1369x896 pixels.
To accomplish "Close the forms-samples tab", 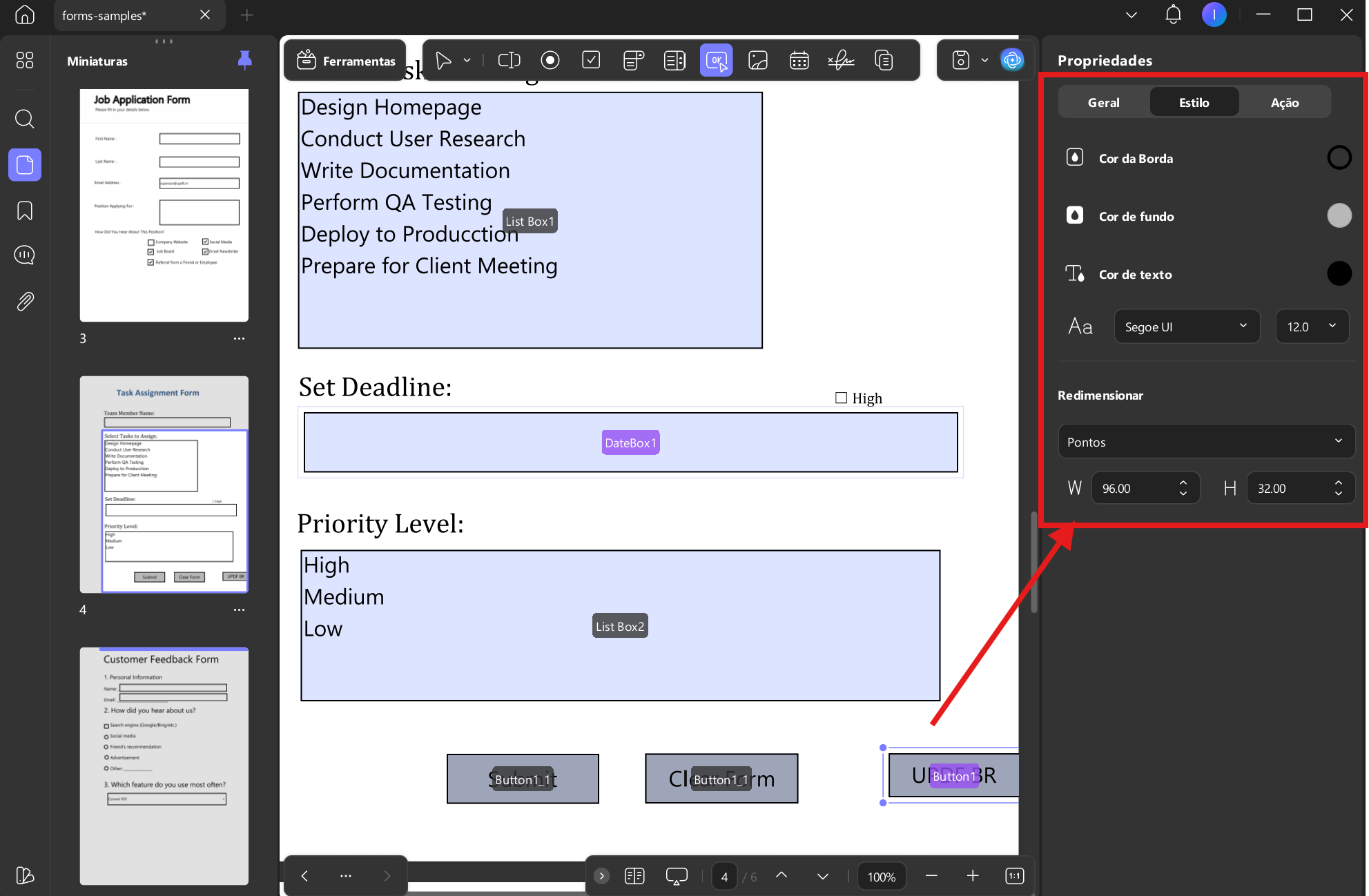I will point(205,14).
